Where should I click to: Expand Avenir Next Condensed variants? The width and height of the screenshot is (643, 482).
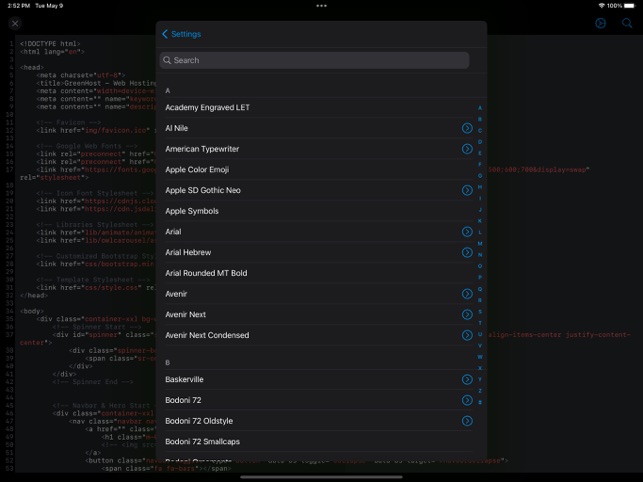(x=467, y=335)
